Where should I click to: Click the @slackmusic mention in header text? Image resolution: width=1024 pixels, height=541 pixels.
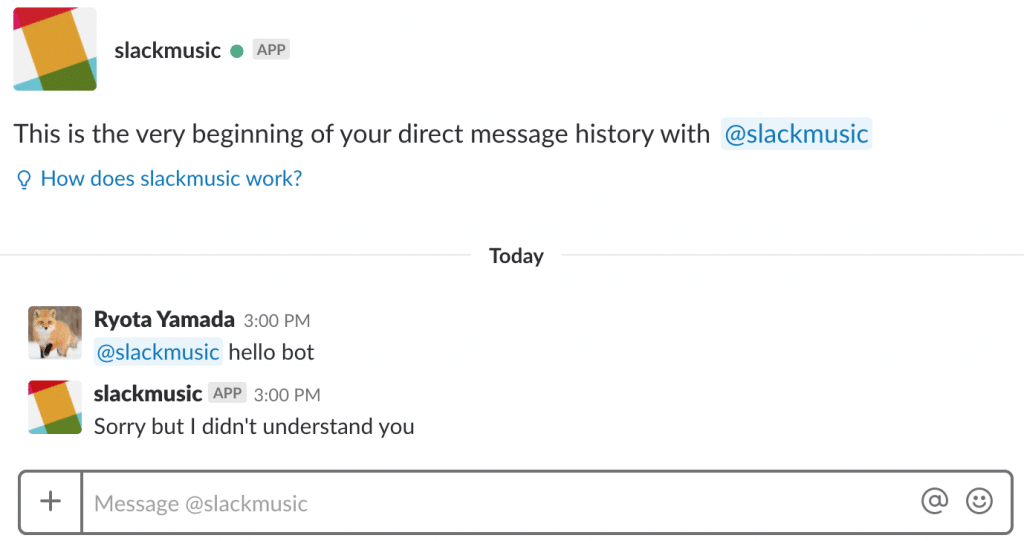(x=796, y=134)
